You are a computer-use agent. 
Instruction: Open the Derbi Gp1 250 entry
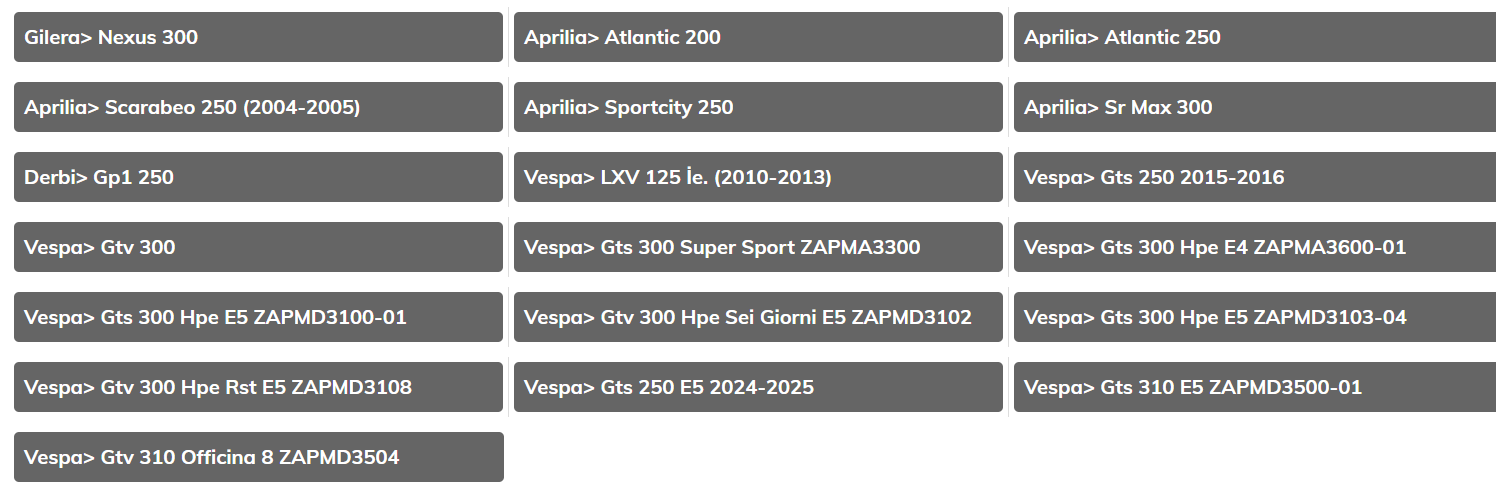coord(258,177)
